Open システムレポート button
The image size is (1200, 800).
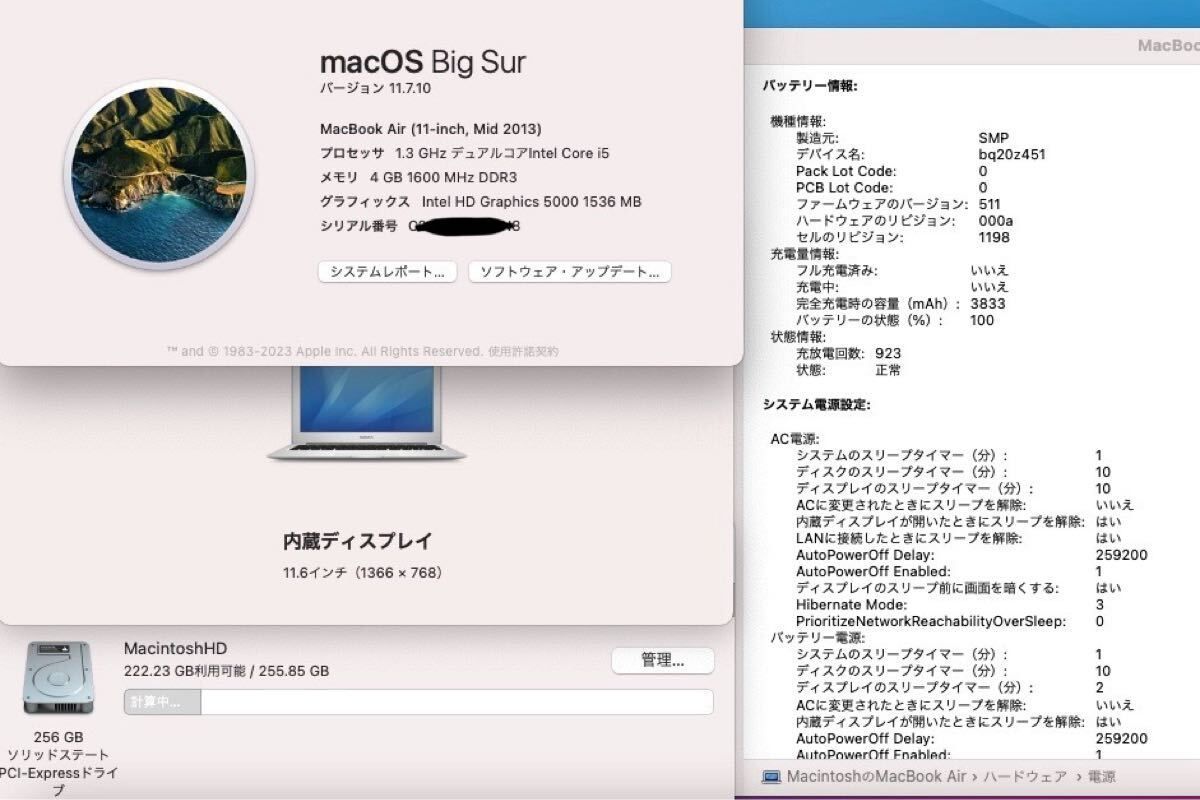[387, 272]
